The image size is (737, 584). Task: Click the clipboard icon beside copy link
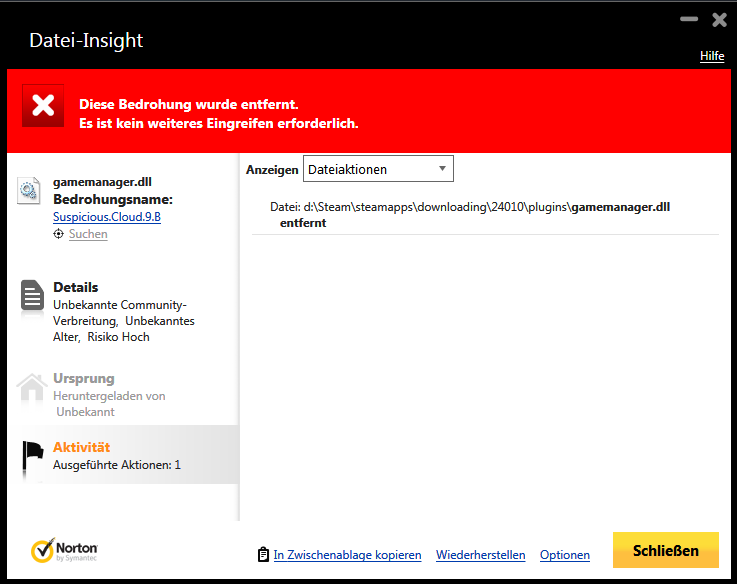[263, 555]
